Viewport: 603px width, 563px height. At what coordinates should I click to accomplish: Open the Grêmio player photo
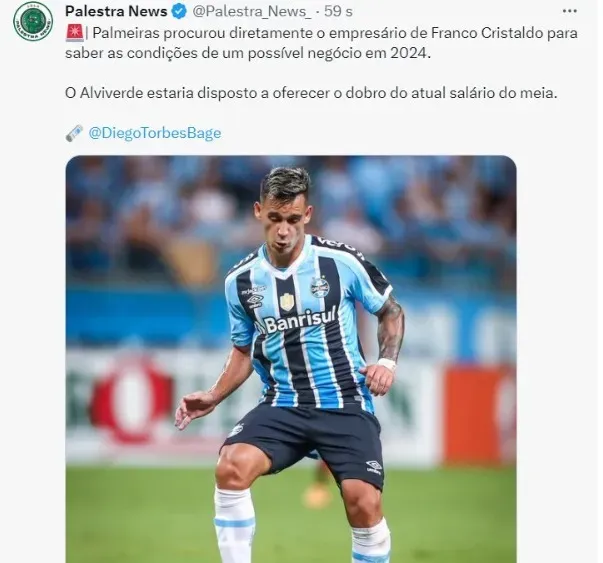(291, 359)
